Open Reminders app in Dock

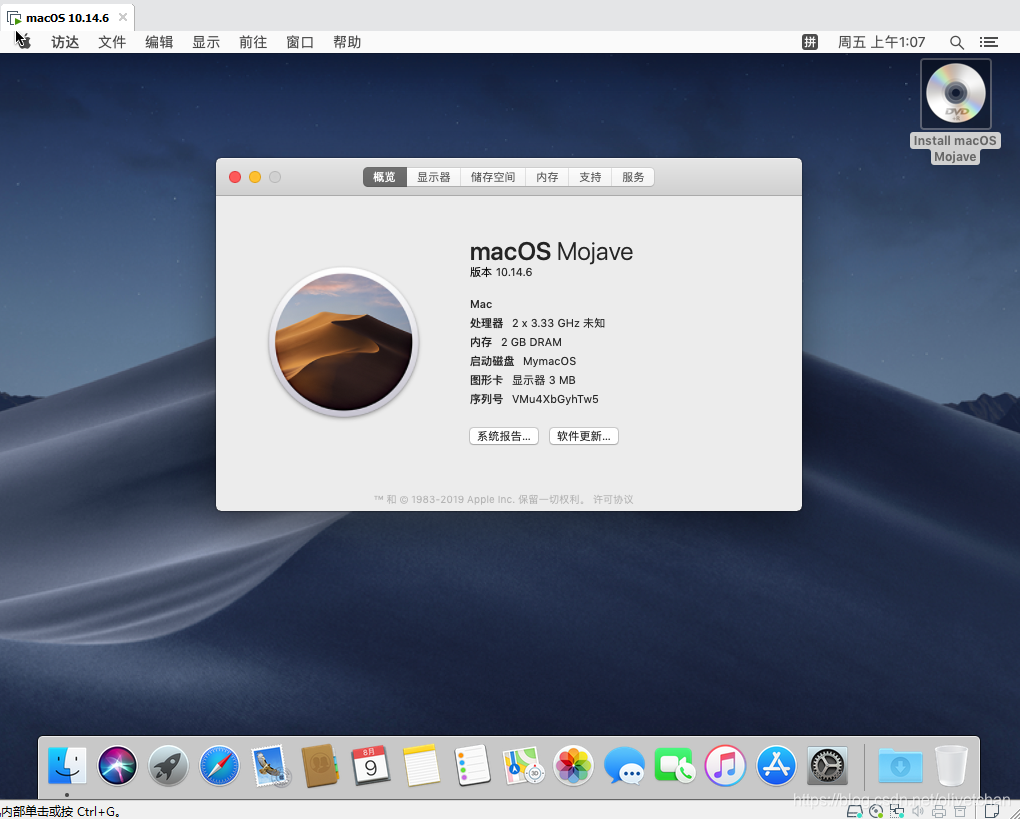click(x=472, y=766)
